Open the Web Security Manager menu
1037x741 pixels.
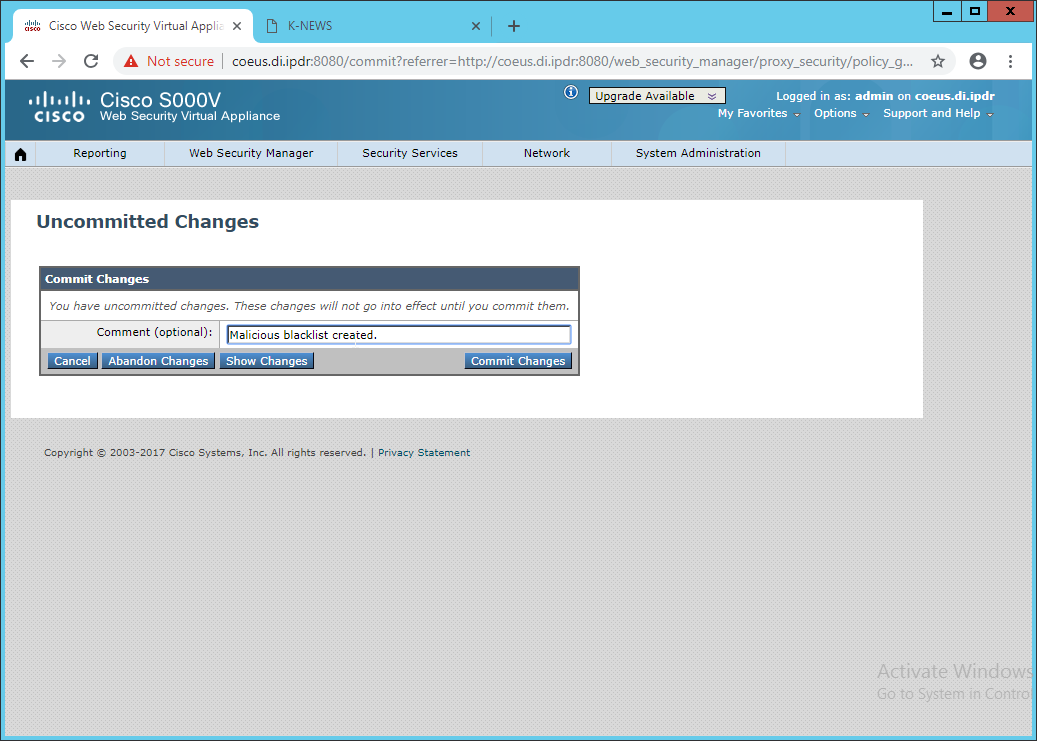pos(251,153)
